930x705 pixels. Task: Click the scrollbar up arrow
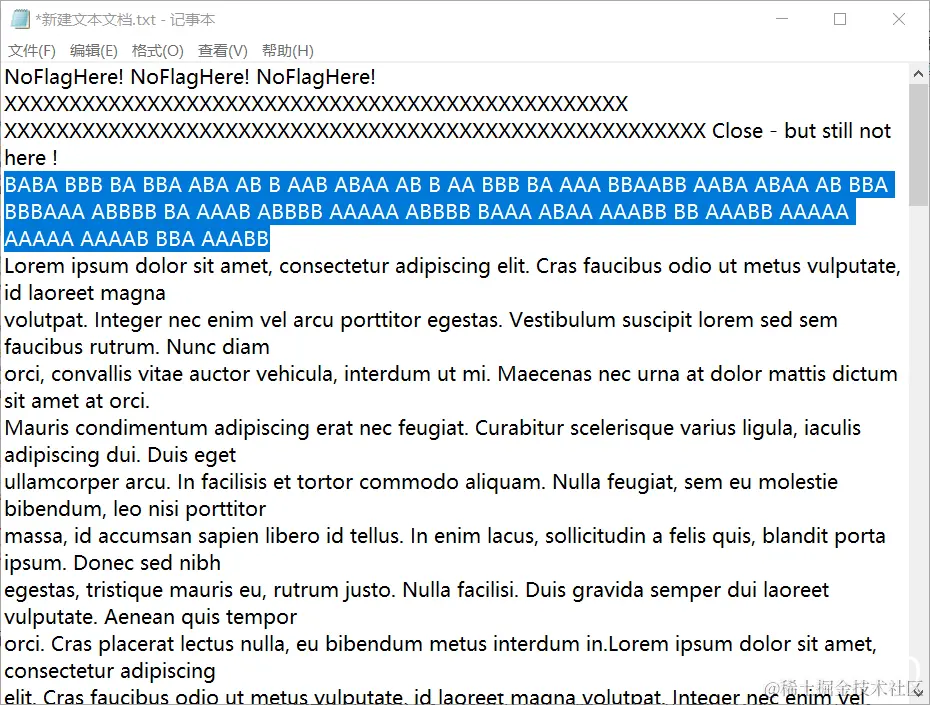918,74
